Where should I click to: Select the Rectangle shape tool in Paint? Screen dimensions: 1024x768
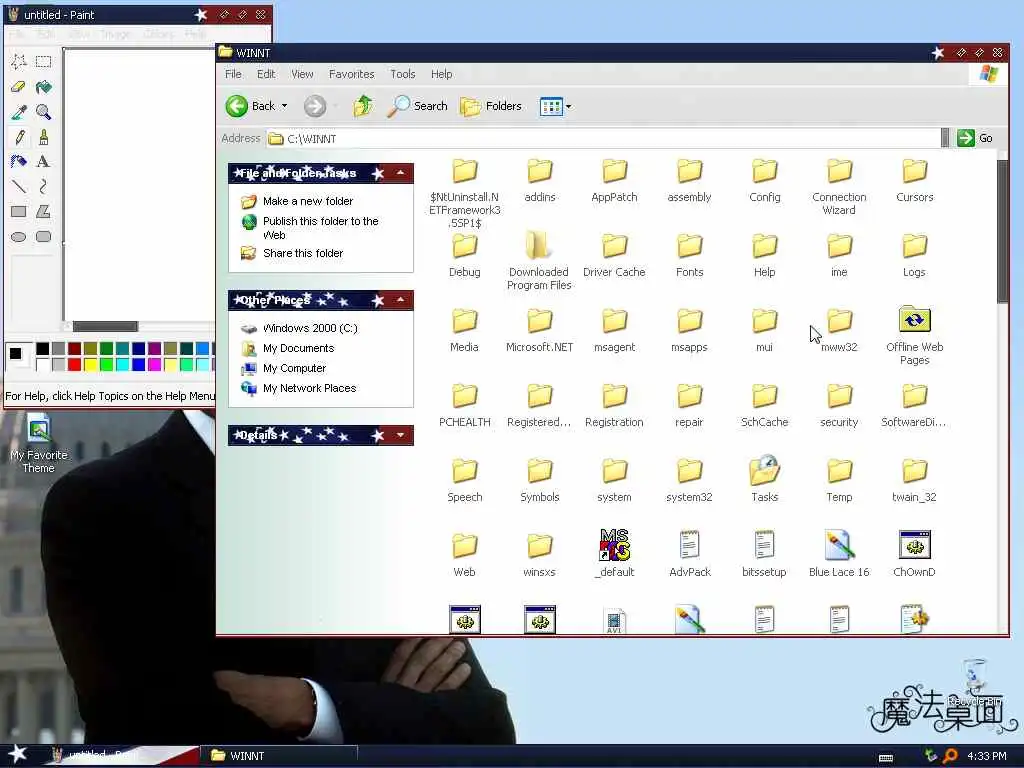point(19,212)
